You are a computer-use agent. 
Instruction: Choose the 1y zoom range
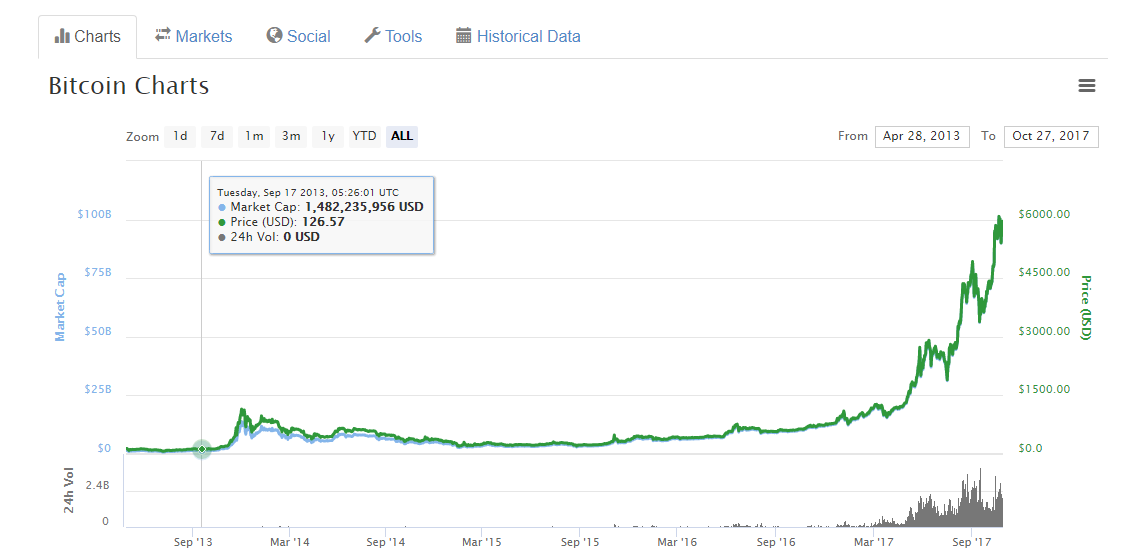click(328, 136)
